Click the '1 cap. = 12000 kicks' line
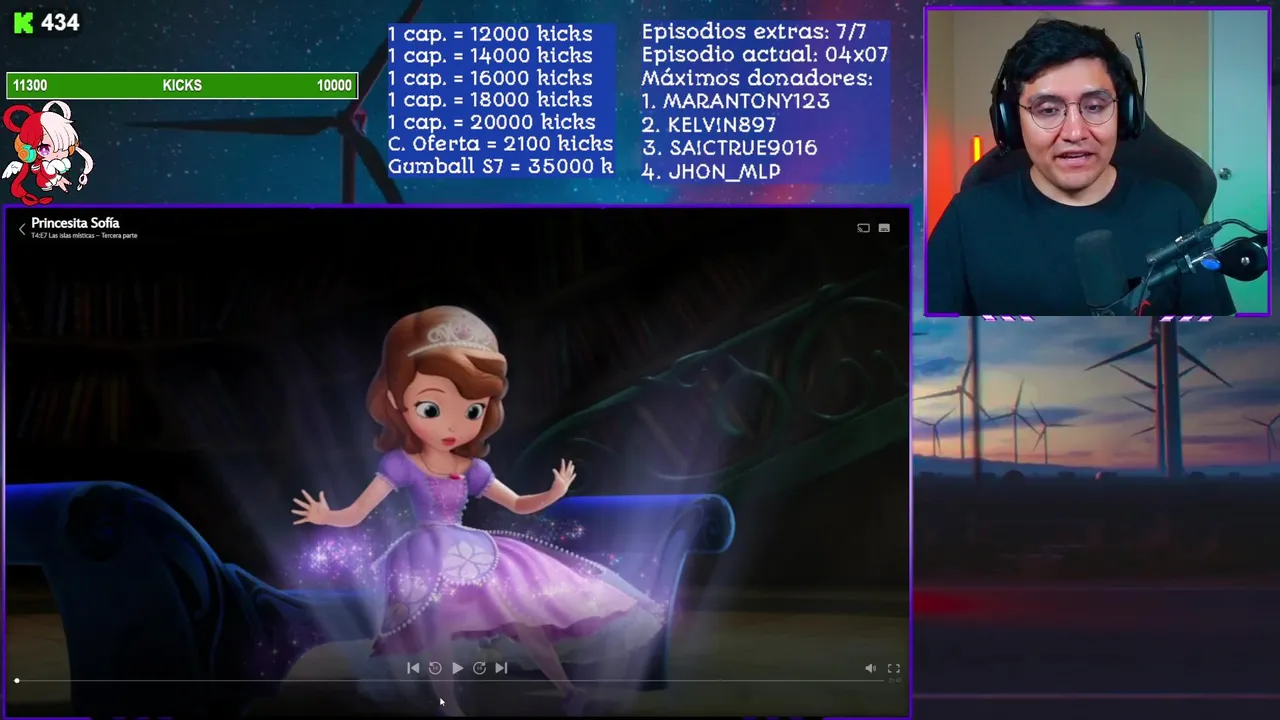 tap(490, 34)
